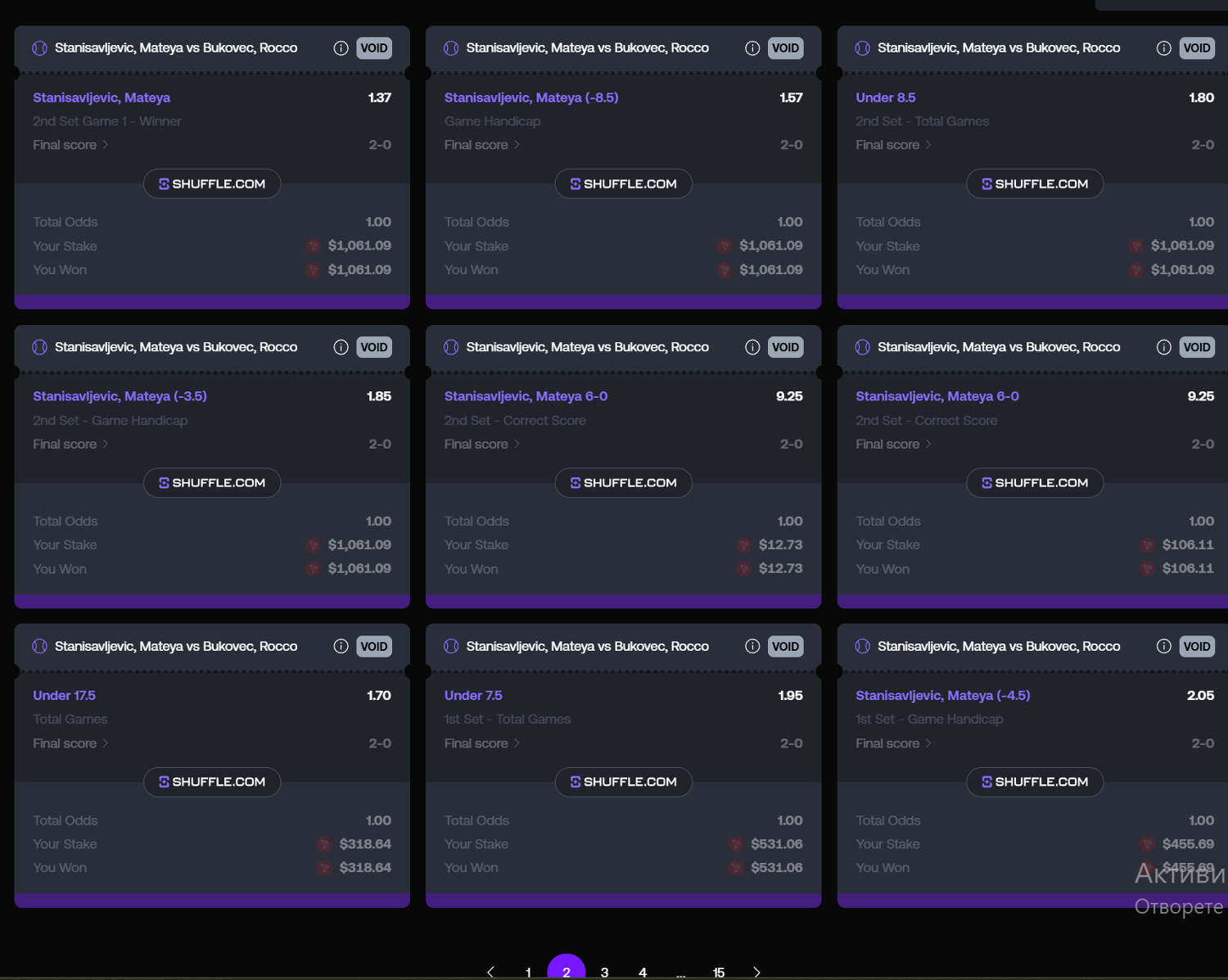
Task: Select page 1 in the pagination
Action: 528,972
